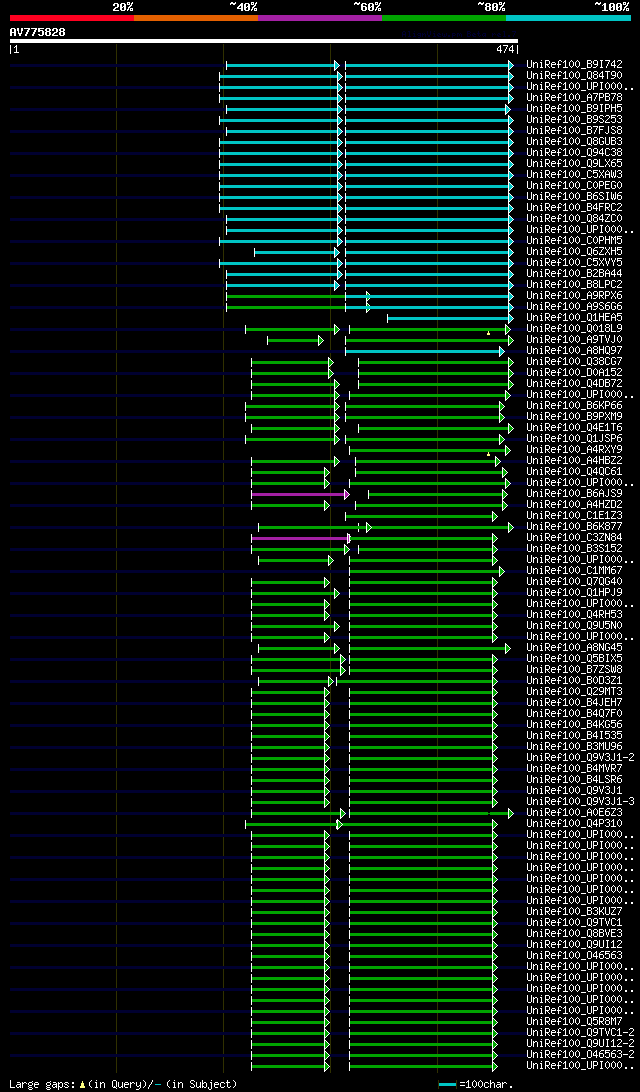Click the orange ~40% identity legend segment
Image resolution: width=640 pixels, height=1092 pixels.
click(x=196, y=17)
